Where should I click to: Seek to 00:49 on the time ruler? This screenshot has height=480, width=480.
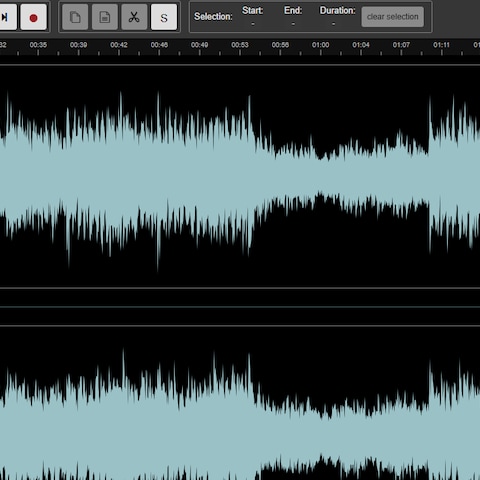coord(199,45)
